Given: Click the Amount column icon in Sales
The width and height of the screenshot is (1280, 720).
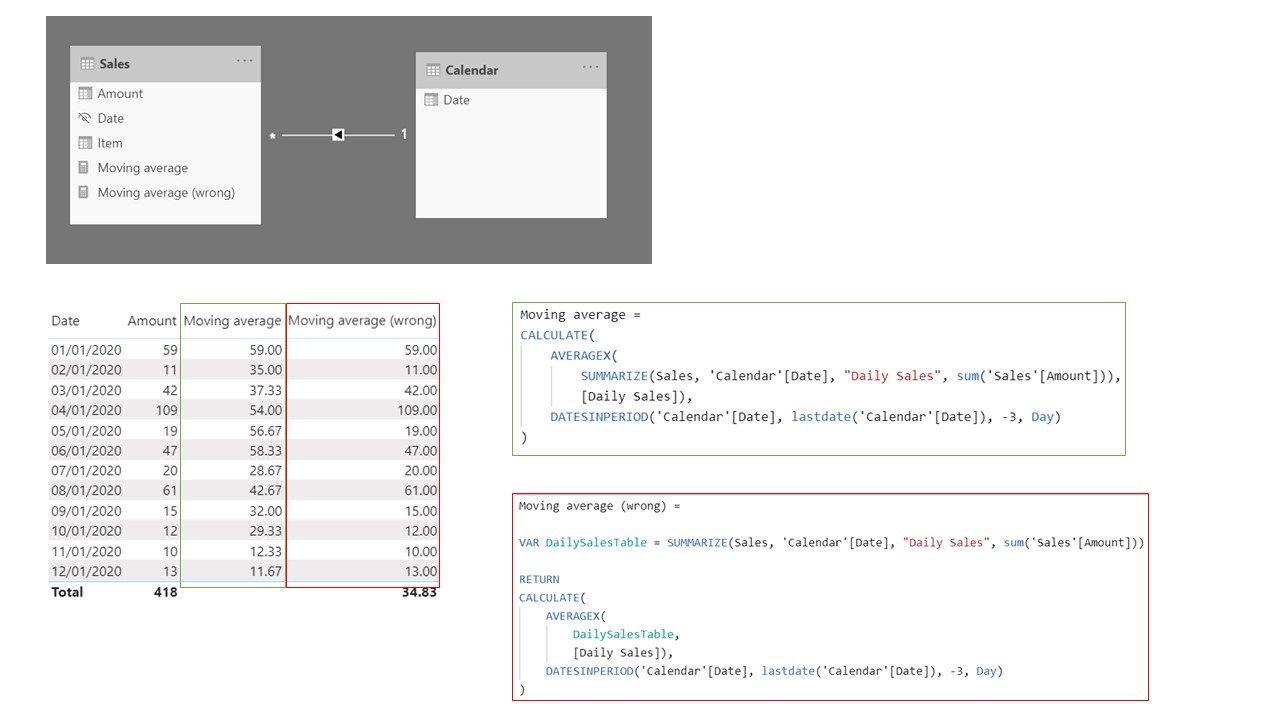Looking at the screenshot, I should (x=85, y=93).
